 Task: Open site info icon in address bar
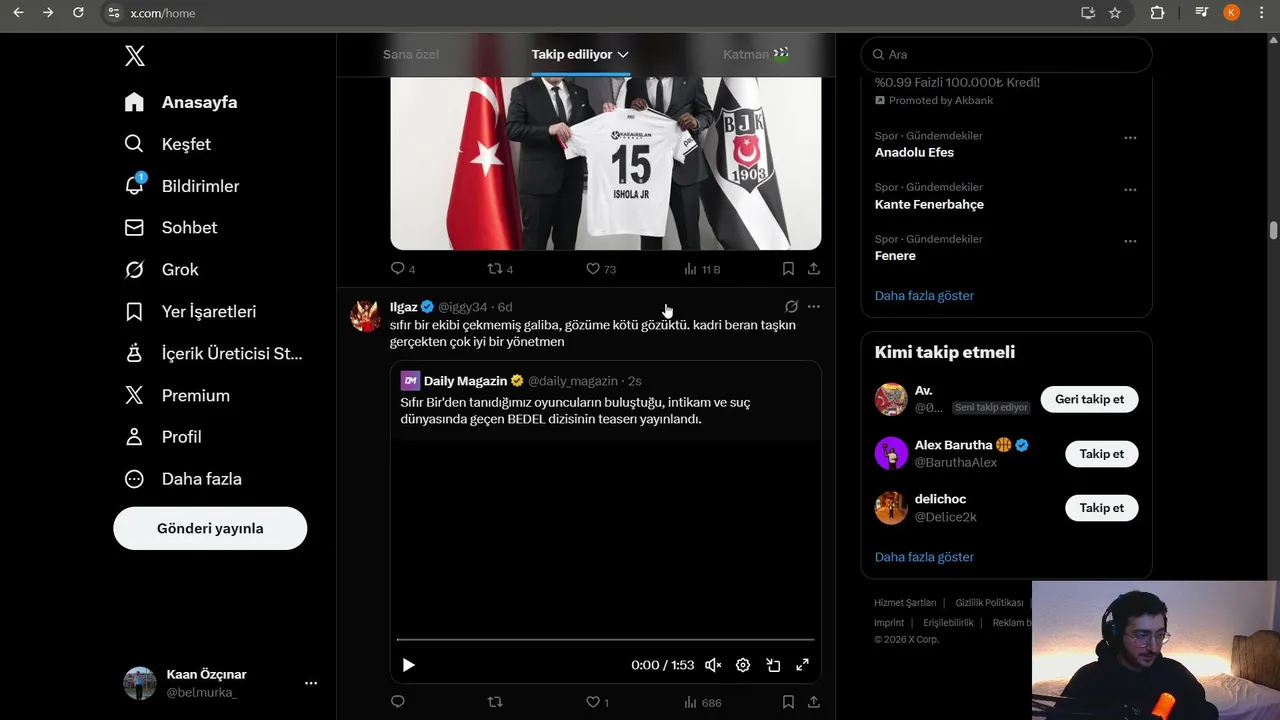coord(114,13)
